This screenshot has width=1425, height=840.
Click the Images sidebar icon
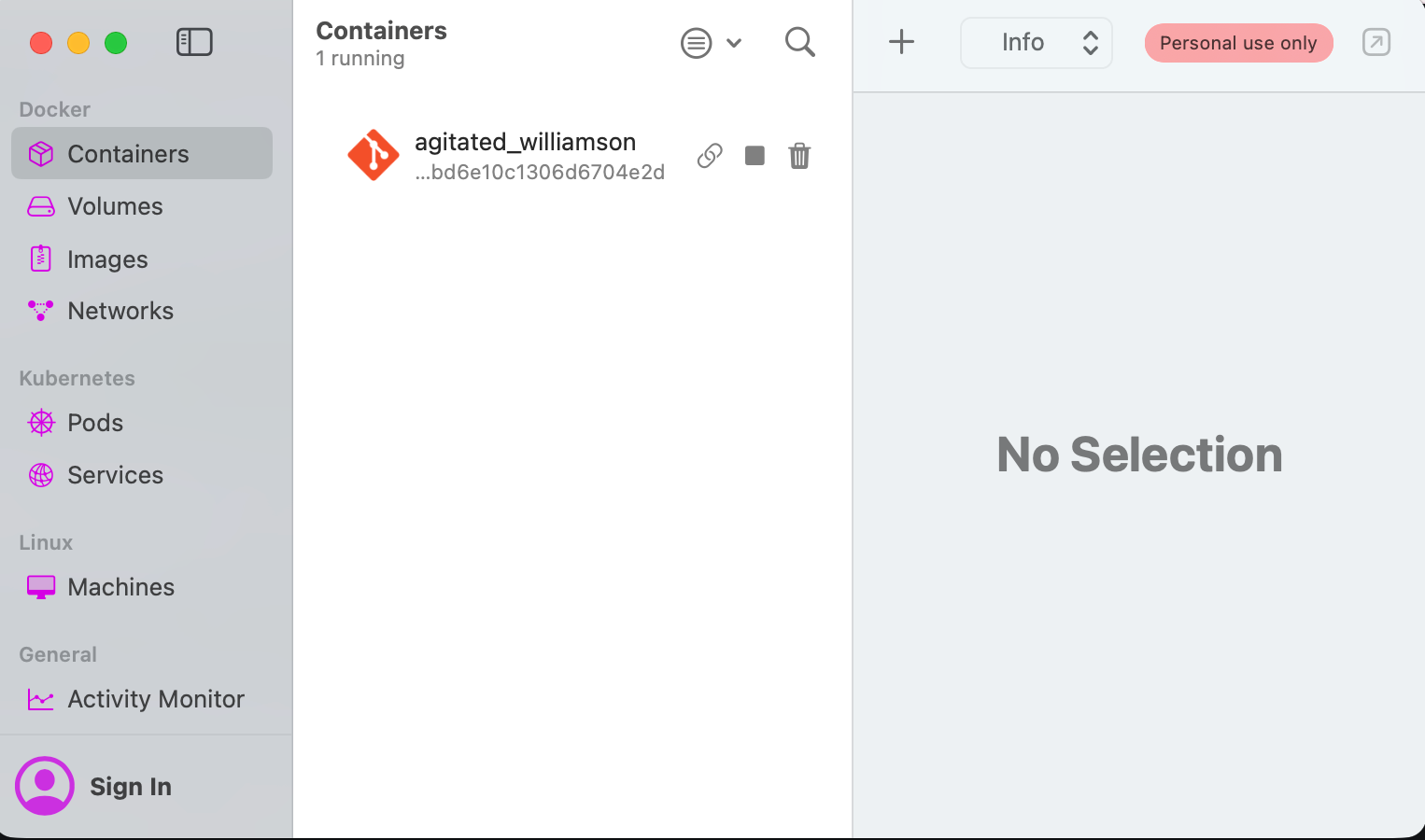[41, 259]
